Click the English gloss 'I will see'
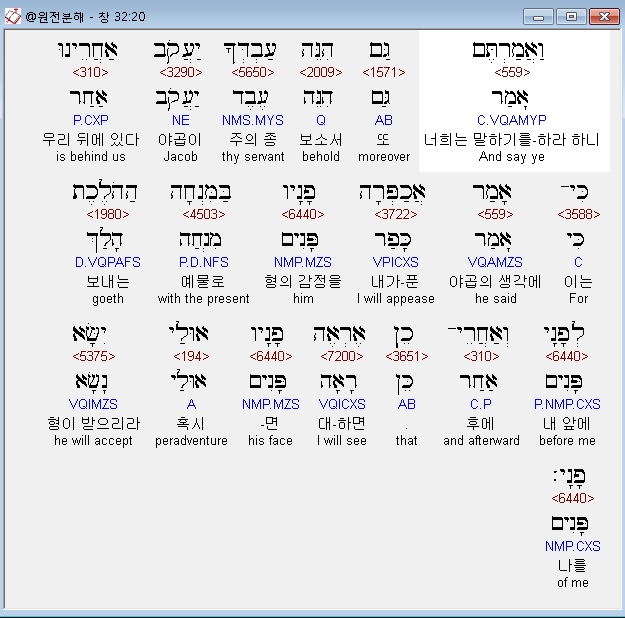Image resolution: width=625 pixels, height=618 pixels. click(342, 441)
